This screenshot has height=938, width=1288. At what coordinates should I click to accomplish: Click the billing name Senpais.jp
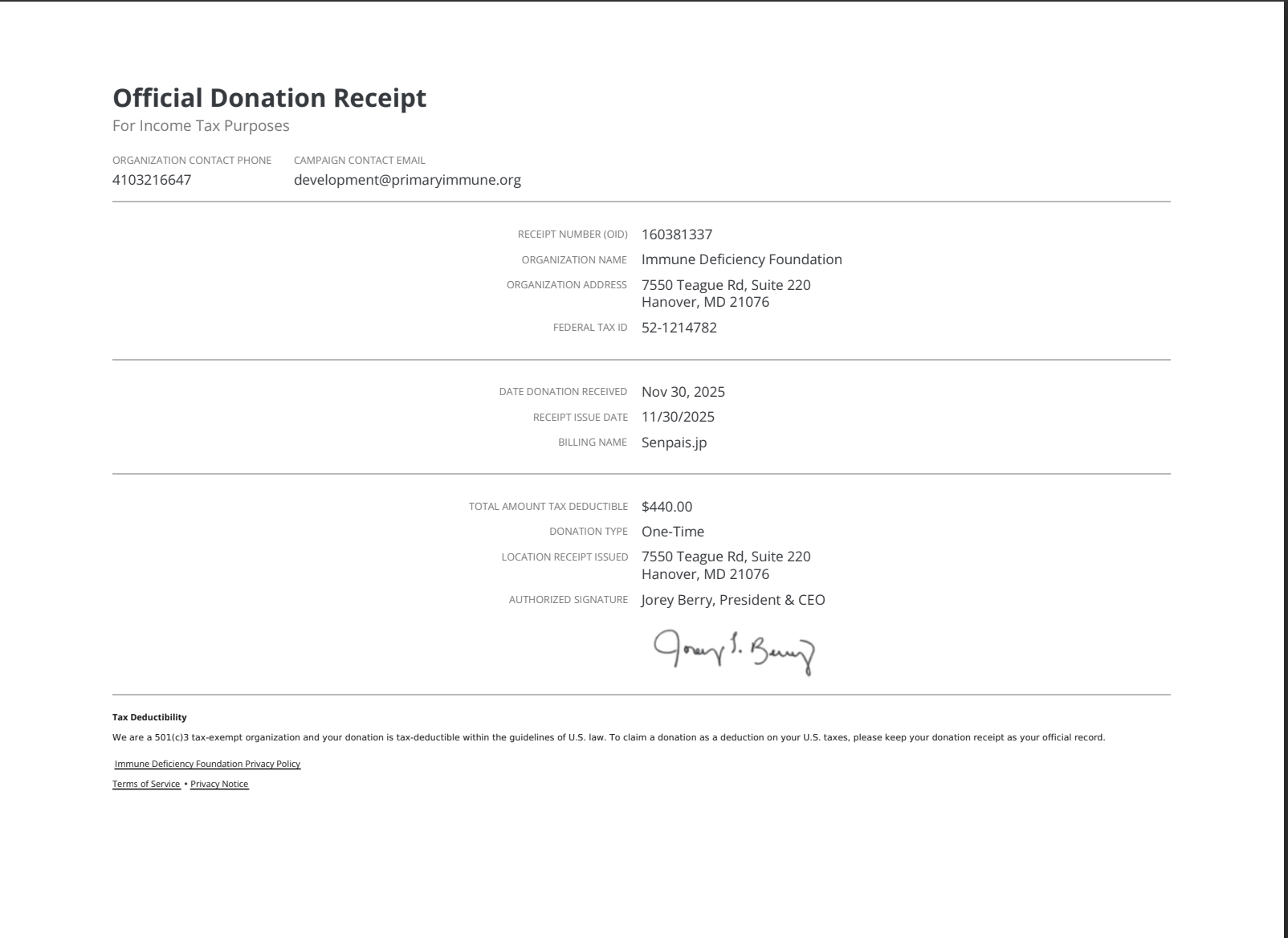pyautogui.click(x=674, y=442)
